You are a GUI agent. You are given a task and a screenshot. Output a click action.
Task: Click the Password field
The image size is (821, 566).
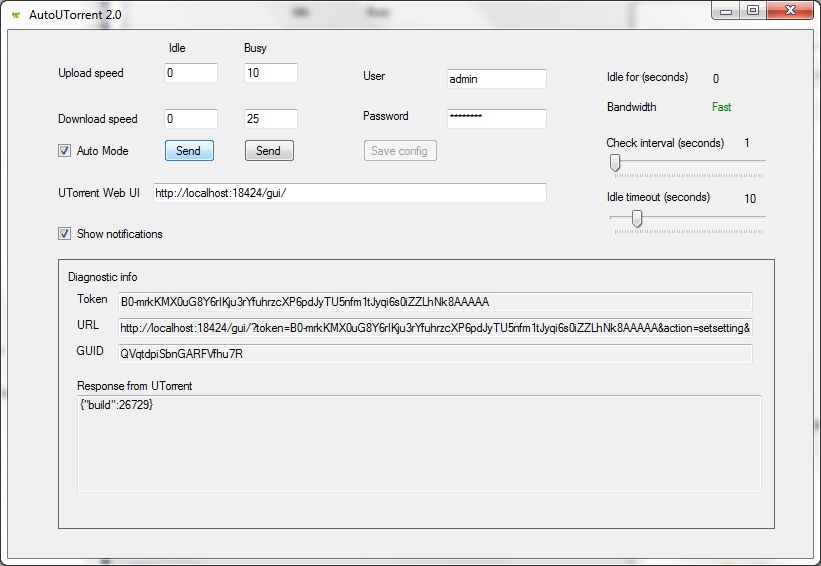tap(496, 119)
